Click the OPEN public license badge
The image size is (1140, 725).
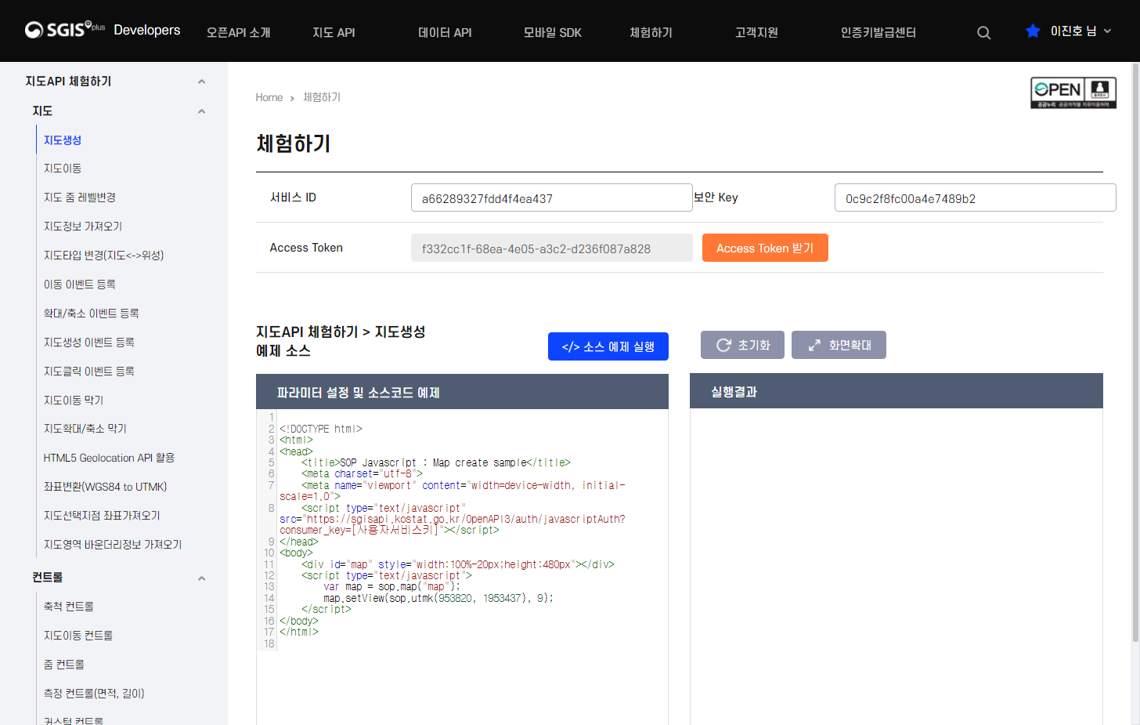coord(1073,92)
